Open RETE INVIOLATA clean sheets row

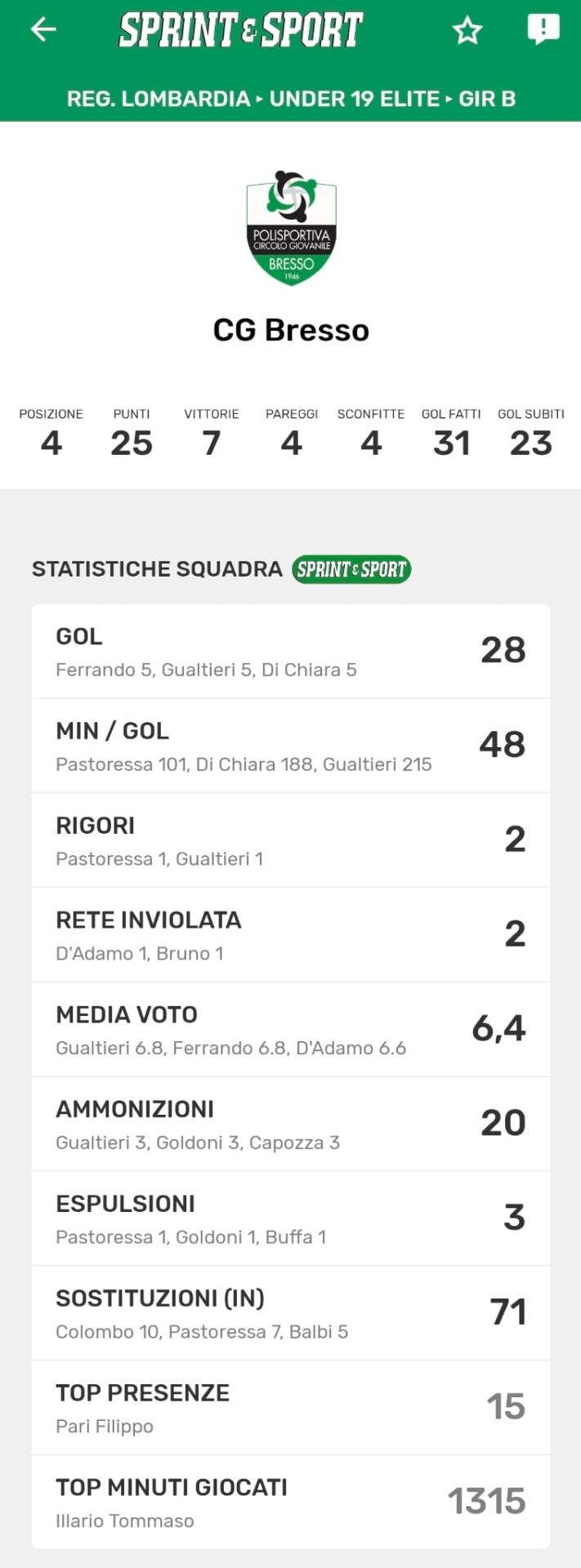click(290, 935)
